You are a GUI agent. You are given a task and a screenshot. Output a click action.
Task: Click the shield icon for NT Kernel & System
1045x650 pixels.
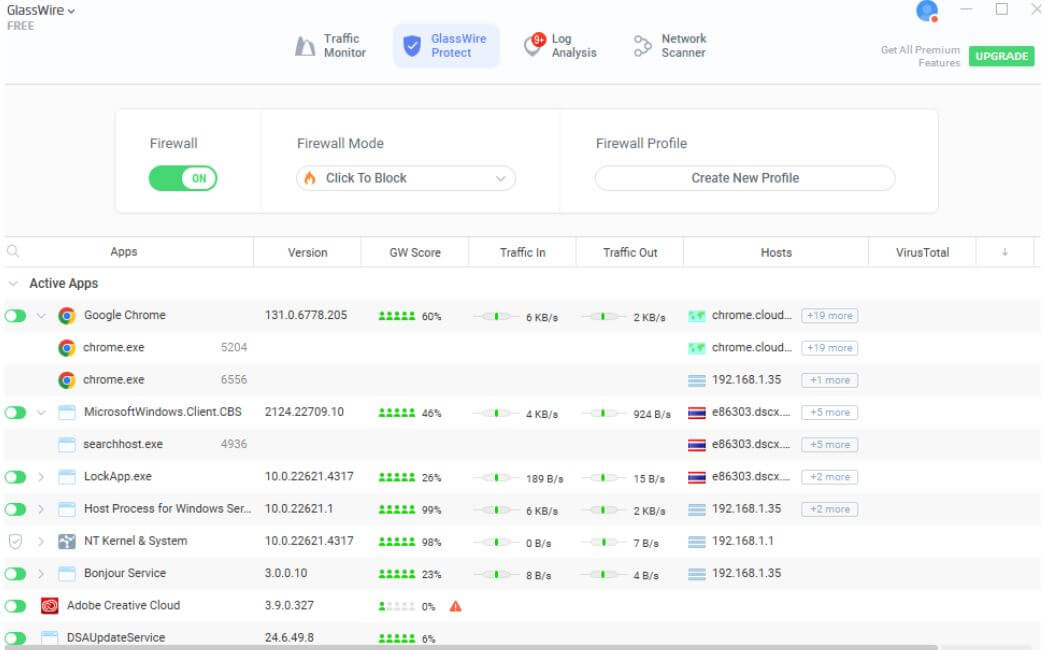(15, 541)
